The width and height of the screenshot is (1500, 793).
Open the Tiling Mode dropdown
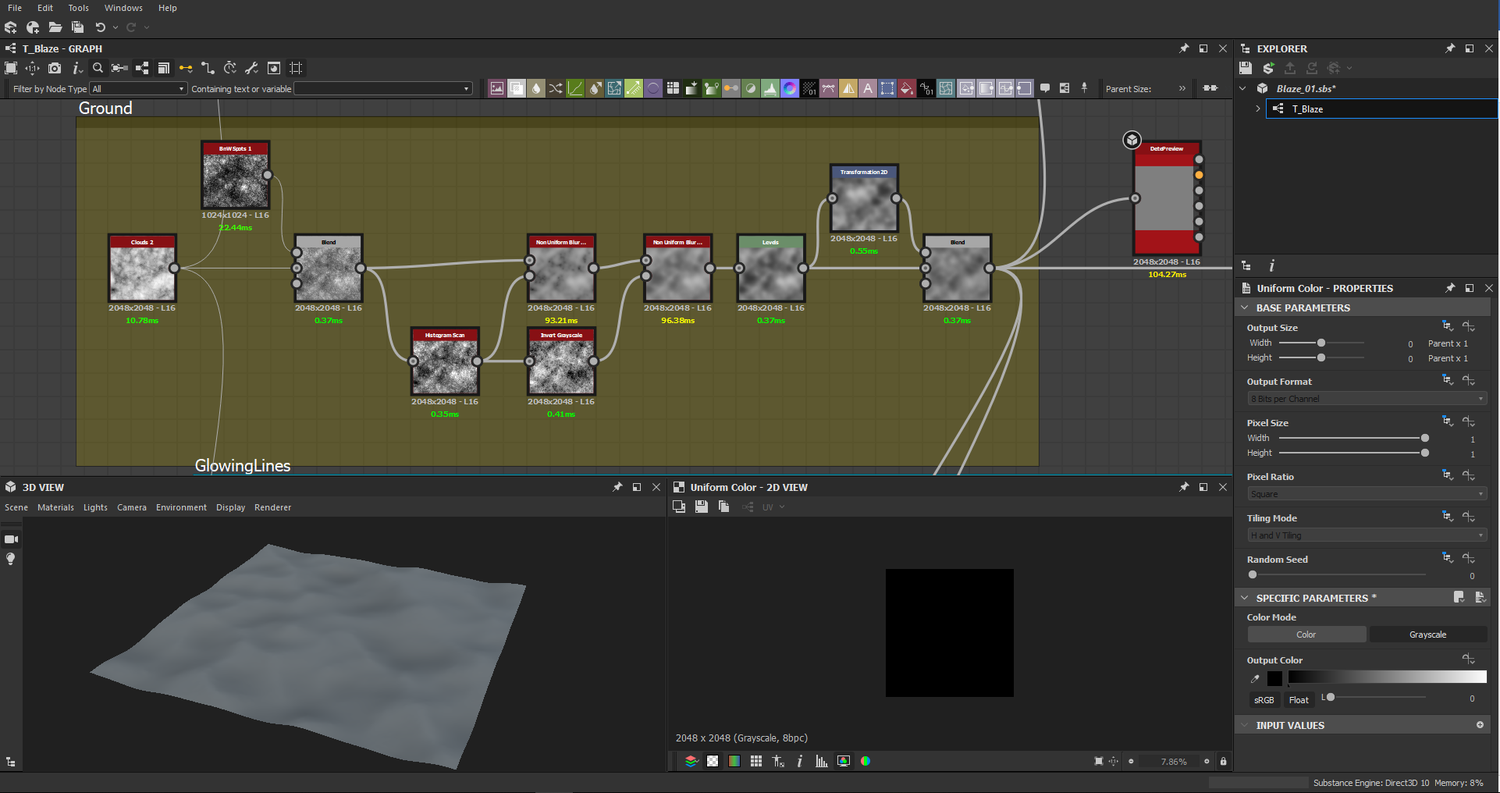[x=1367, y=535]
